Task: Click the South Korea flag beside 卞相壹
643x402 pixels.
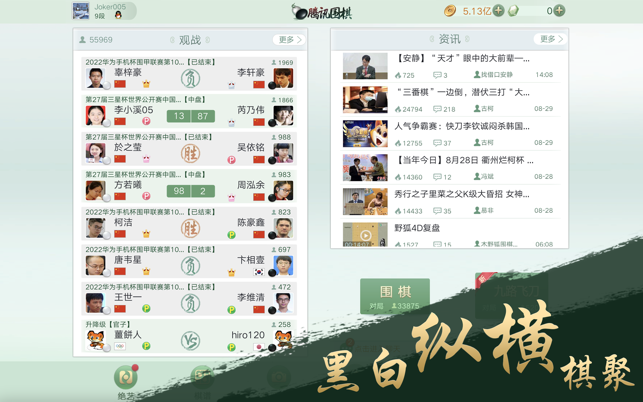Action: click(x=259, y=272)
